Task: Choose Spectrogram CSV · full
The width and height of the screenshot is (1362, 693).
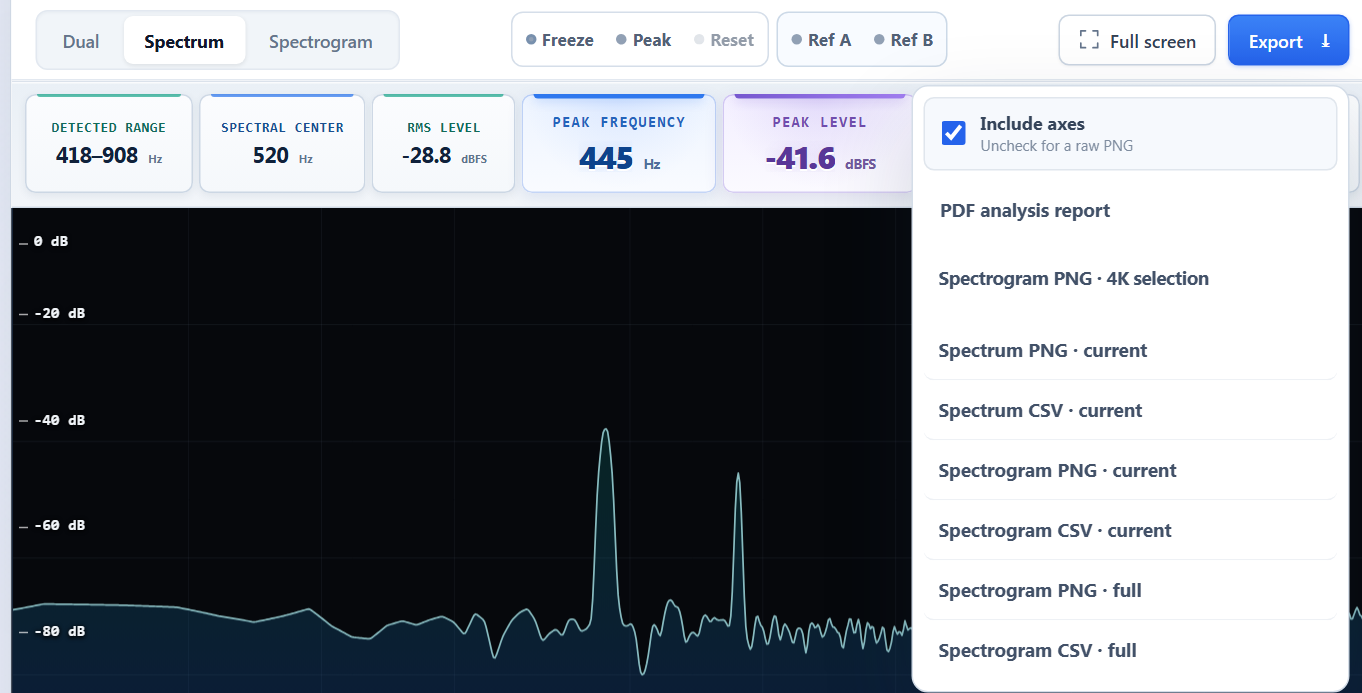Action: (x=1130, y=651)
